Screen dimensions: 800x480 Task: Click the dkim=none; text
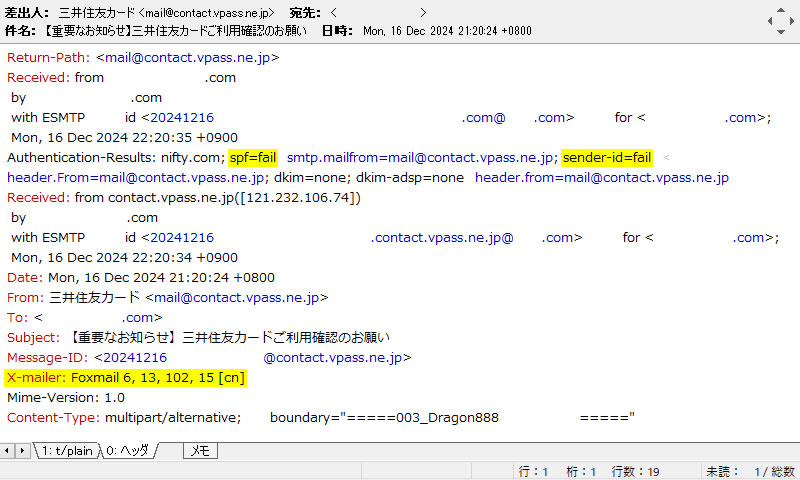311,178
